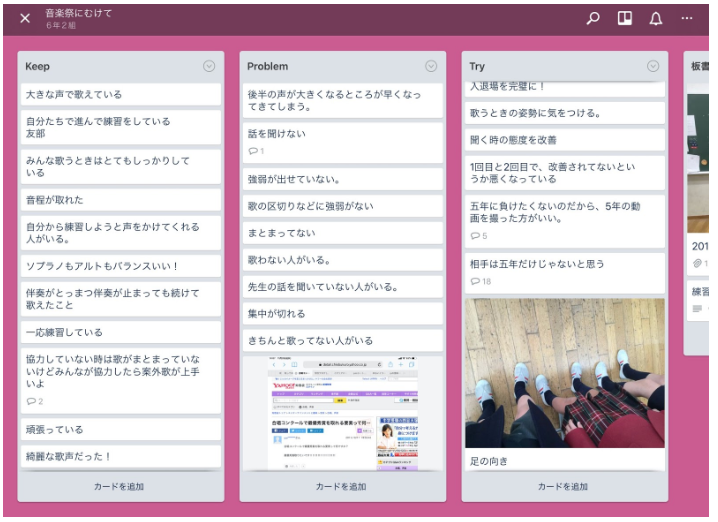Screen dimensions: 718x522
Task: Open the Yahoo webpage screenshot thumbnail card
Action: point(343,413)
